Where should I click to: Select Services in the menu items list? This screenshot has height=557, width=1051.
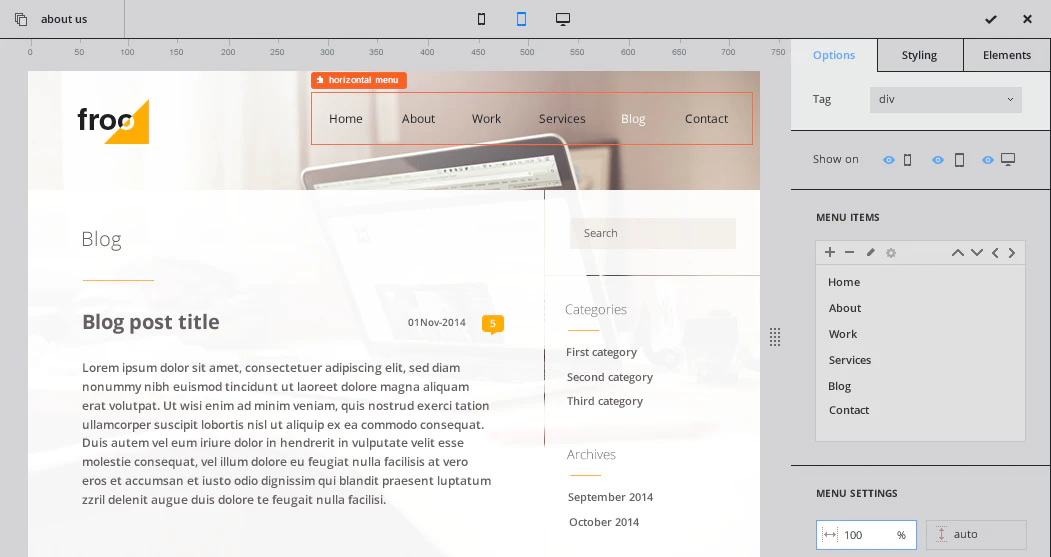click(850, 361)
